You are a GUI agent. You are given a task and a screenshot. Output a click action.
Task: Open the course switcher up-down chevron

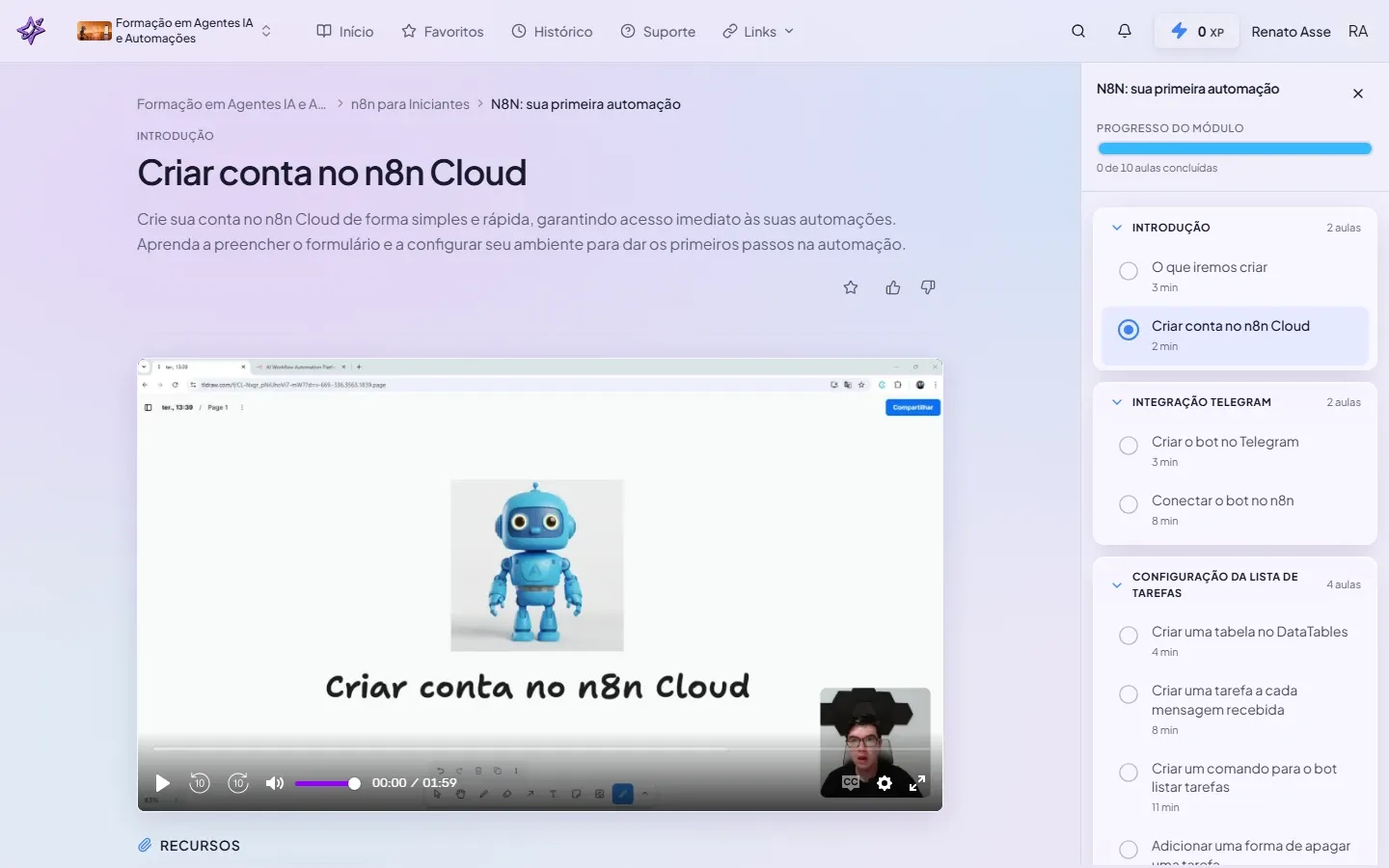coord(266,31)
